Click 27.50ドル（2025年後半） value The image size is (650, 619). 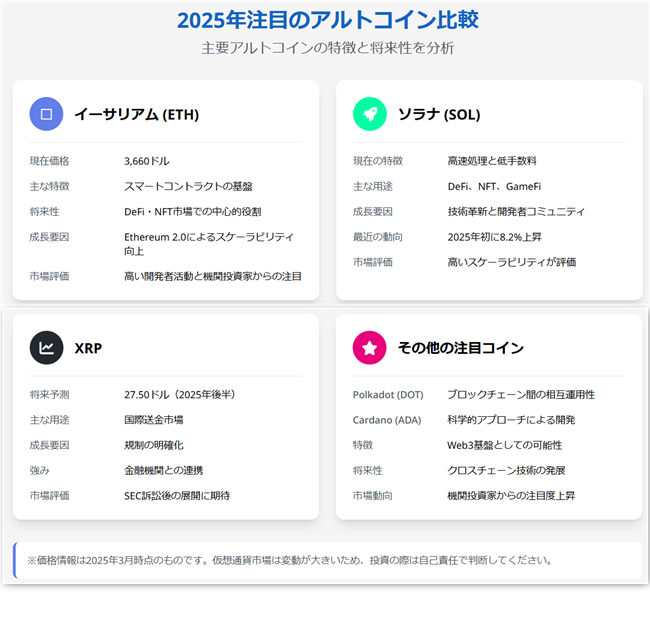[179, 394]
